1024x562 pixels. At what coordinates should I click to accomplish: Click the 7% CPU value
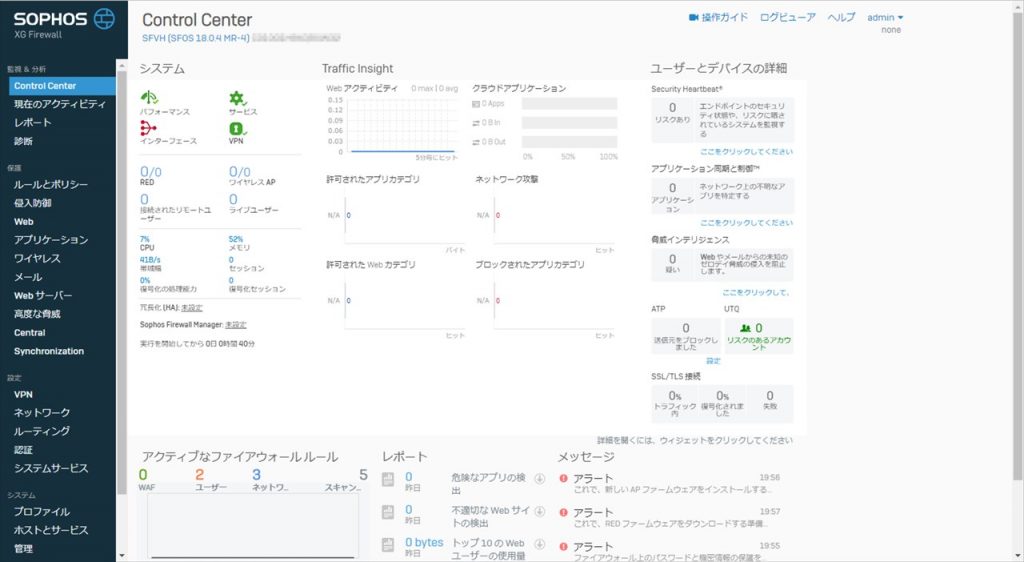(x=145, y=239)
